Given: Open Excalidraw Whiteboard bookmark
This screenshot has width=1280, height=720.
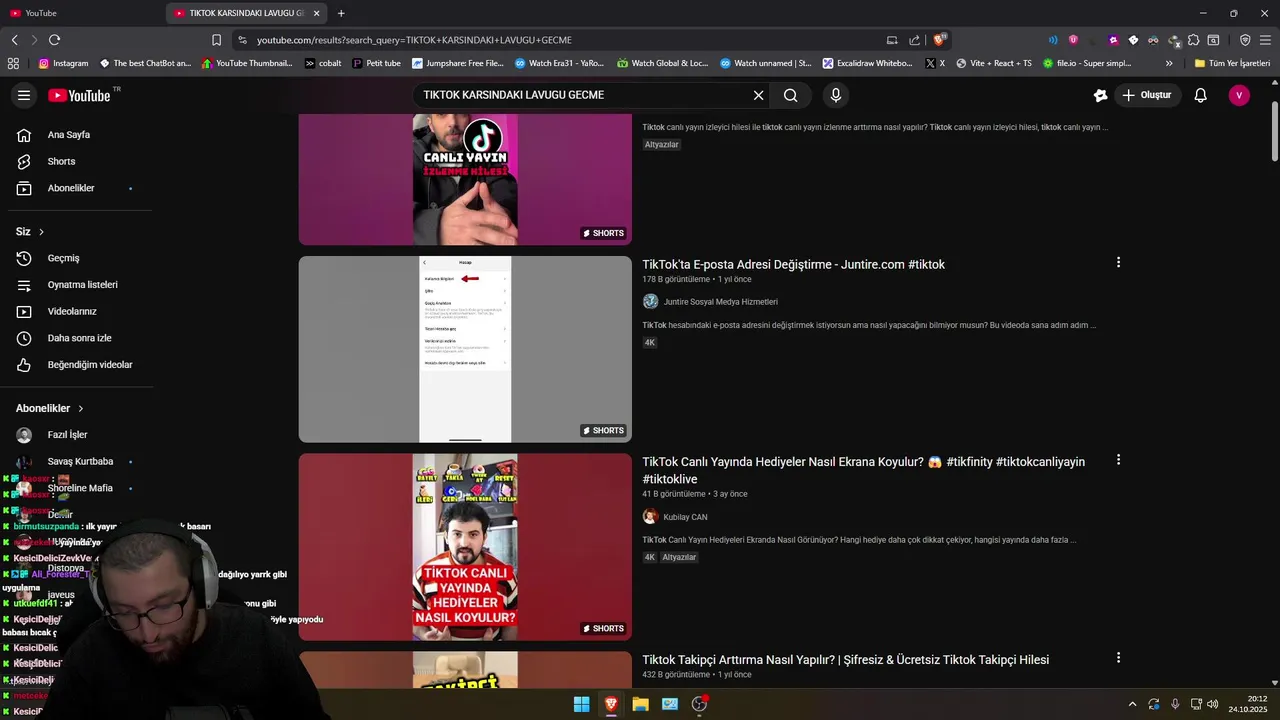Looking at the screenshot, I should click(x=867, y=63).
